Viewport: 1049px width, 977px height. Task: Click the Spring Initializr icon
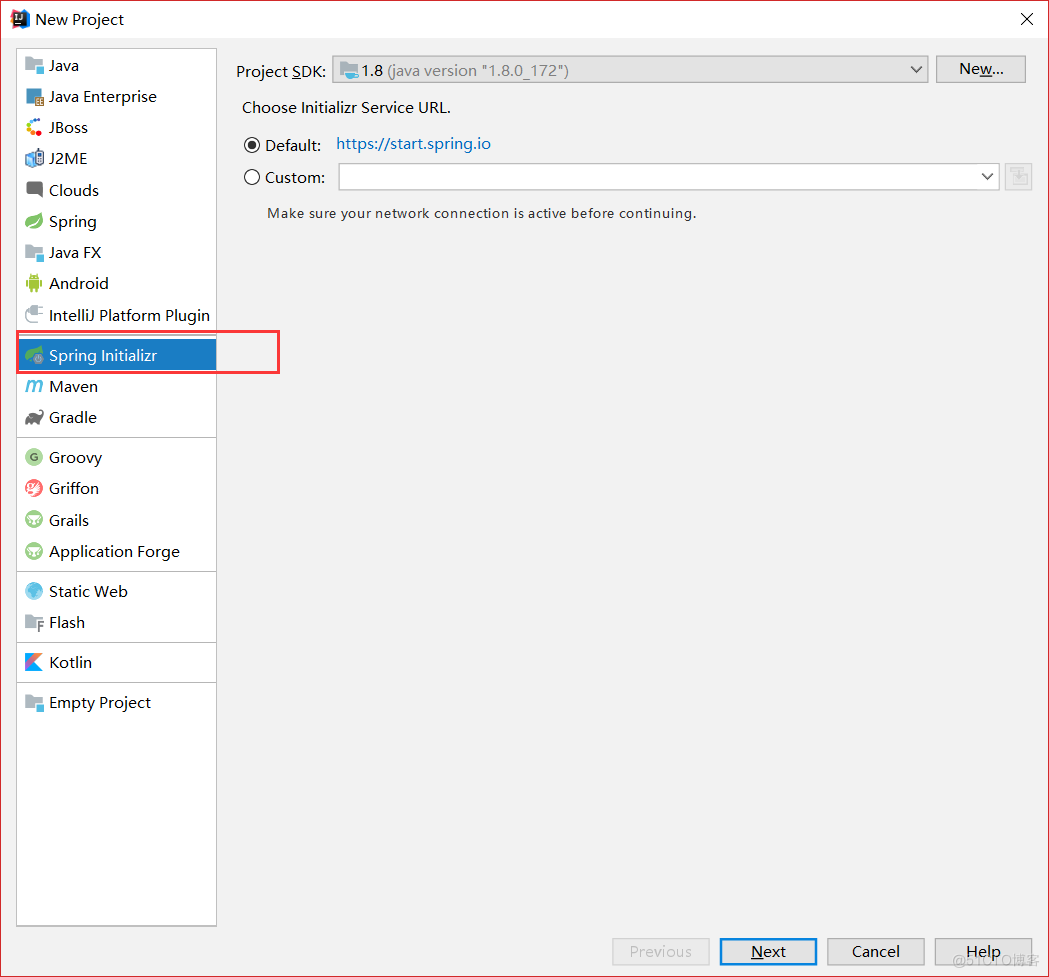pyautogui.click(x=34, y=355)
